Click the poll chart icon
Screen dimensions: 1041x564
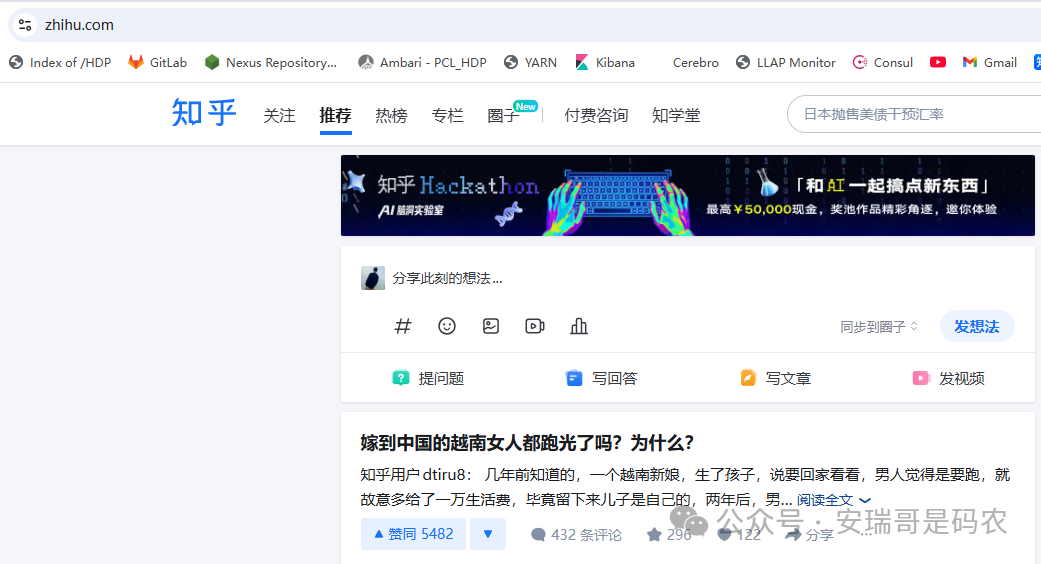tap(579, 326)
